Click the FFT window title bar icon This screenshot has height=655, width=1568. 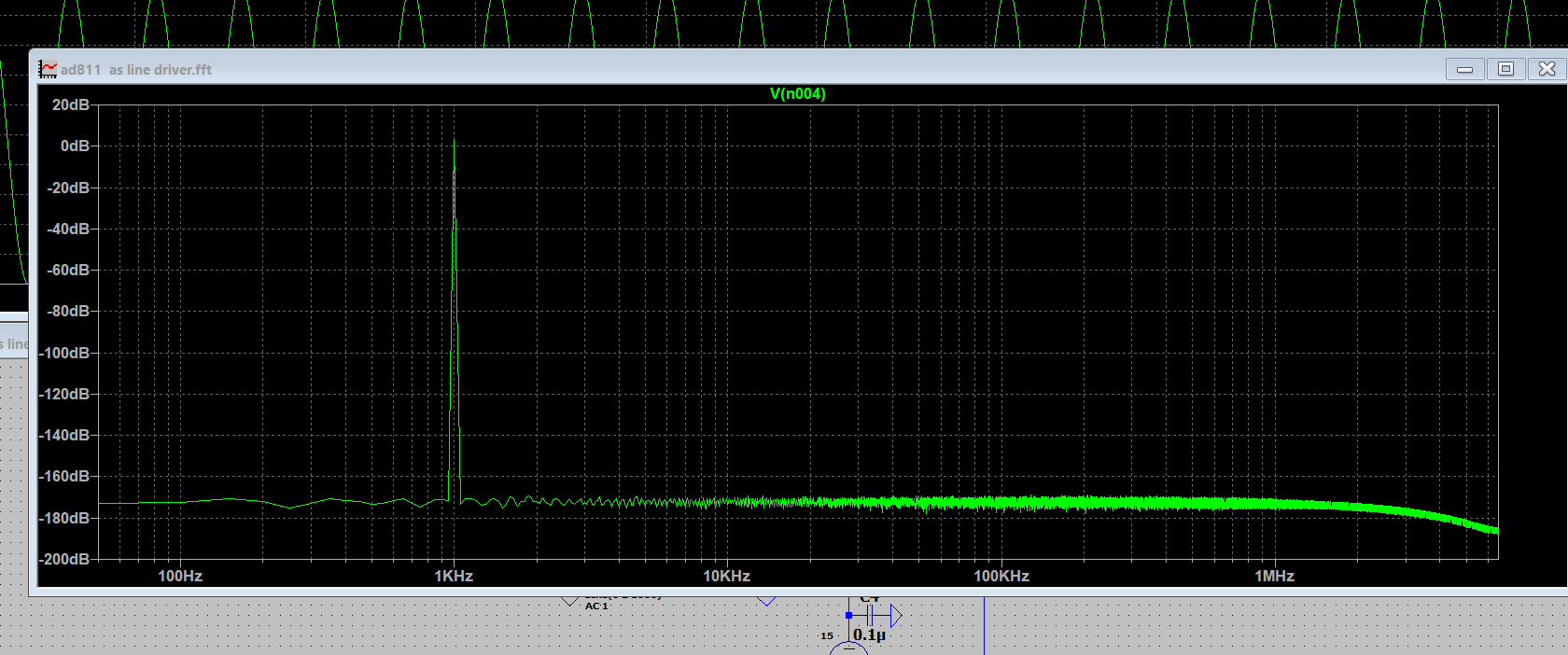pos(48,69)
